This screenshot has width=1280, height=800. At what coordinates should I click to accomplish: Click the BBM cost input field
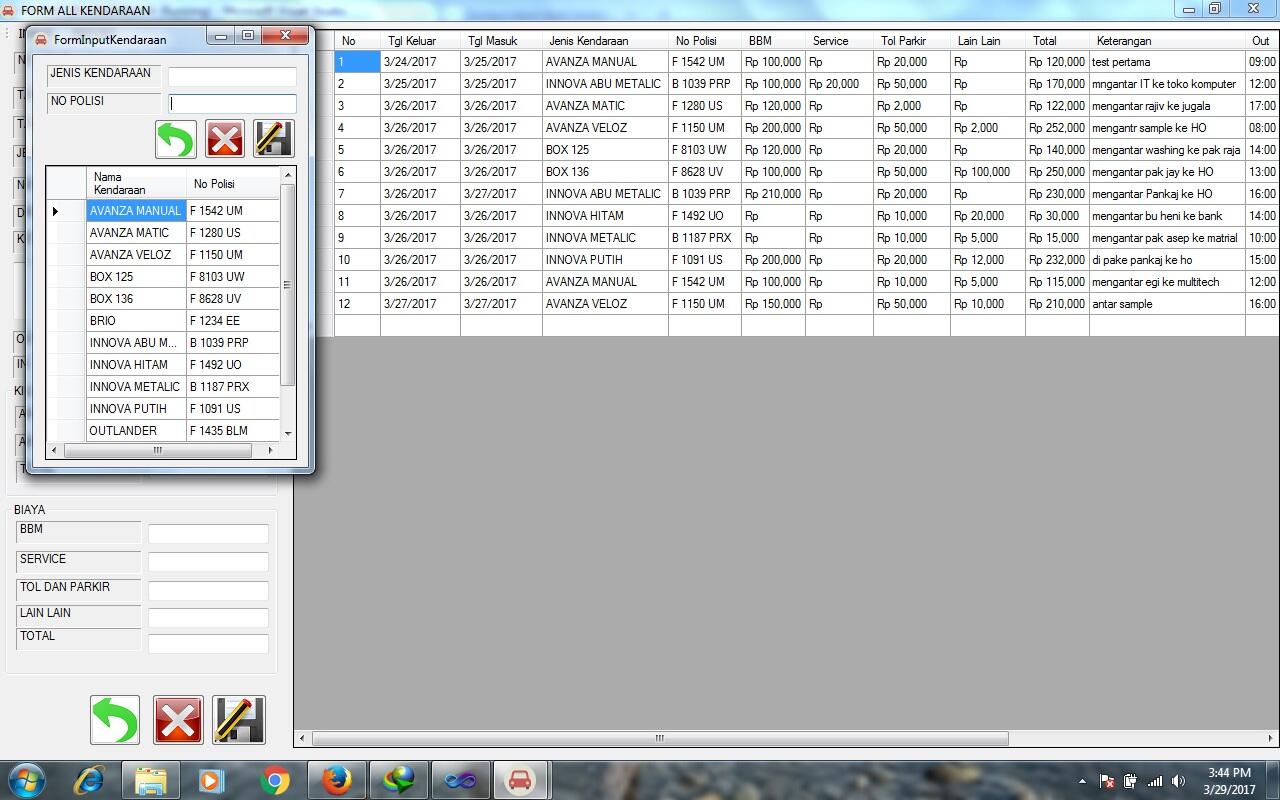pos(207,533)
